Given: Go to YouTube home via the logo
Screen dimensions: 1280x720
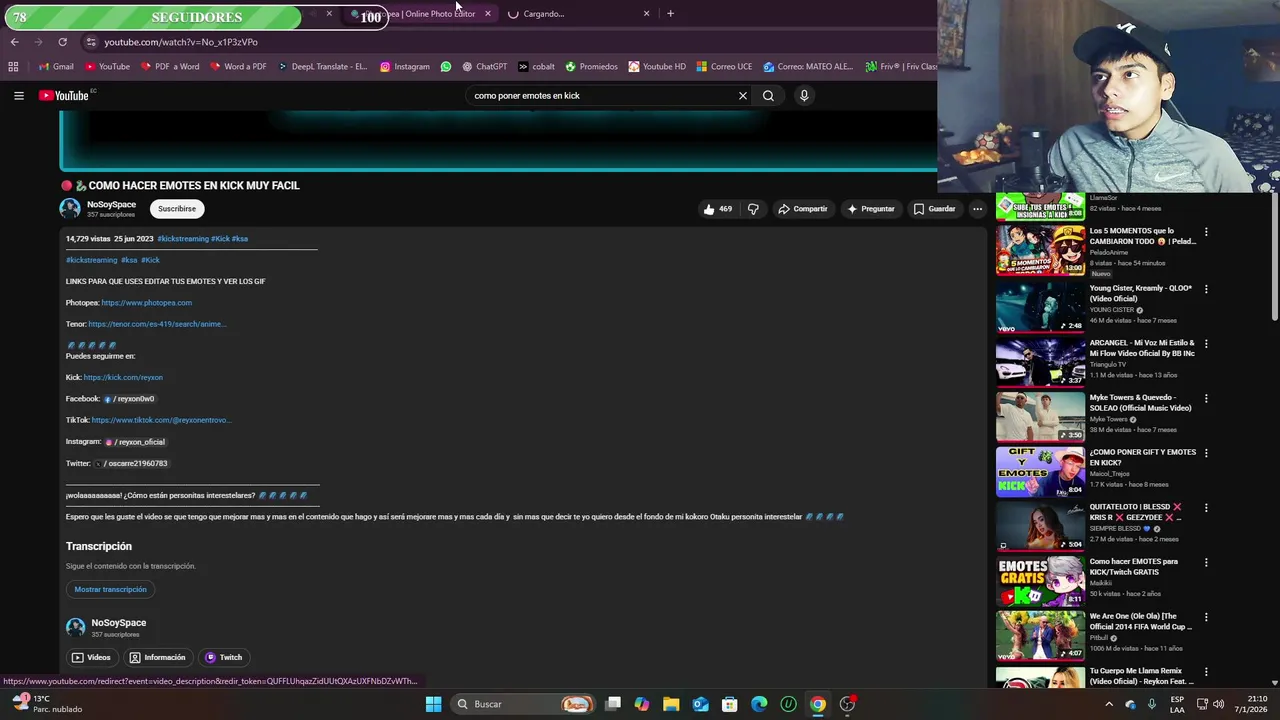Looking at the screenshot, I should [x=64, y=96].
